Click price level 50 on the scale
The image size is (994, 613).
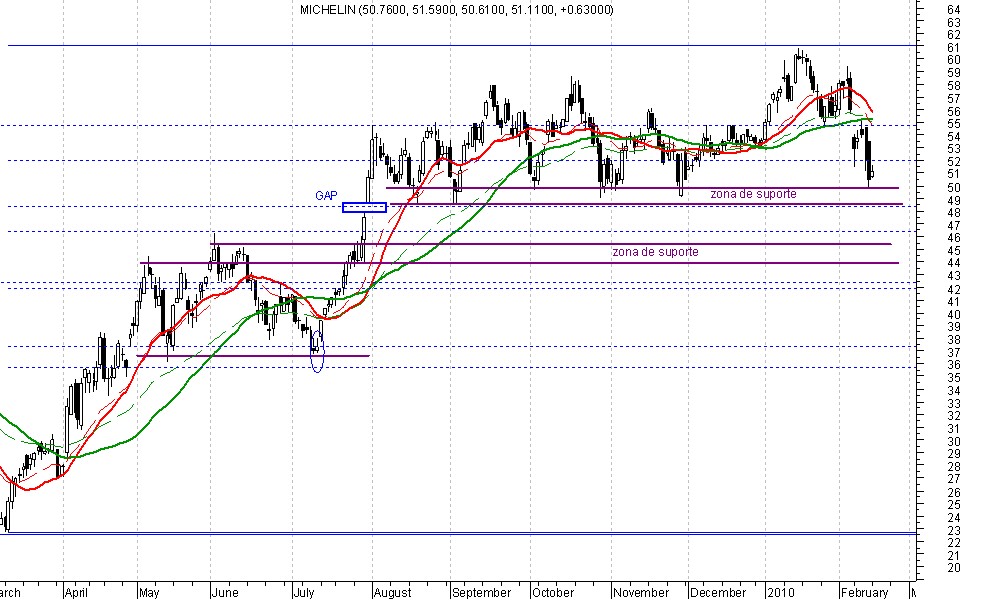click(953, 188)
